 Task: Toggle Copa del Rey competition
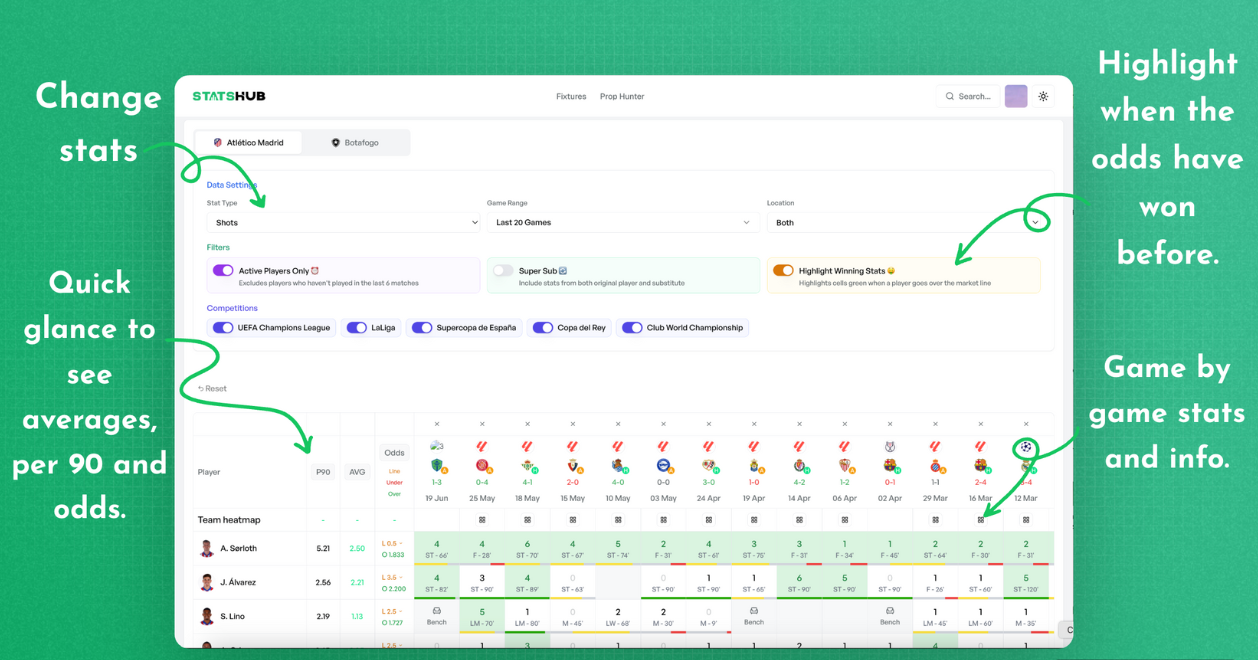click(543, 327)
